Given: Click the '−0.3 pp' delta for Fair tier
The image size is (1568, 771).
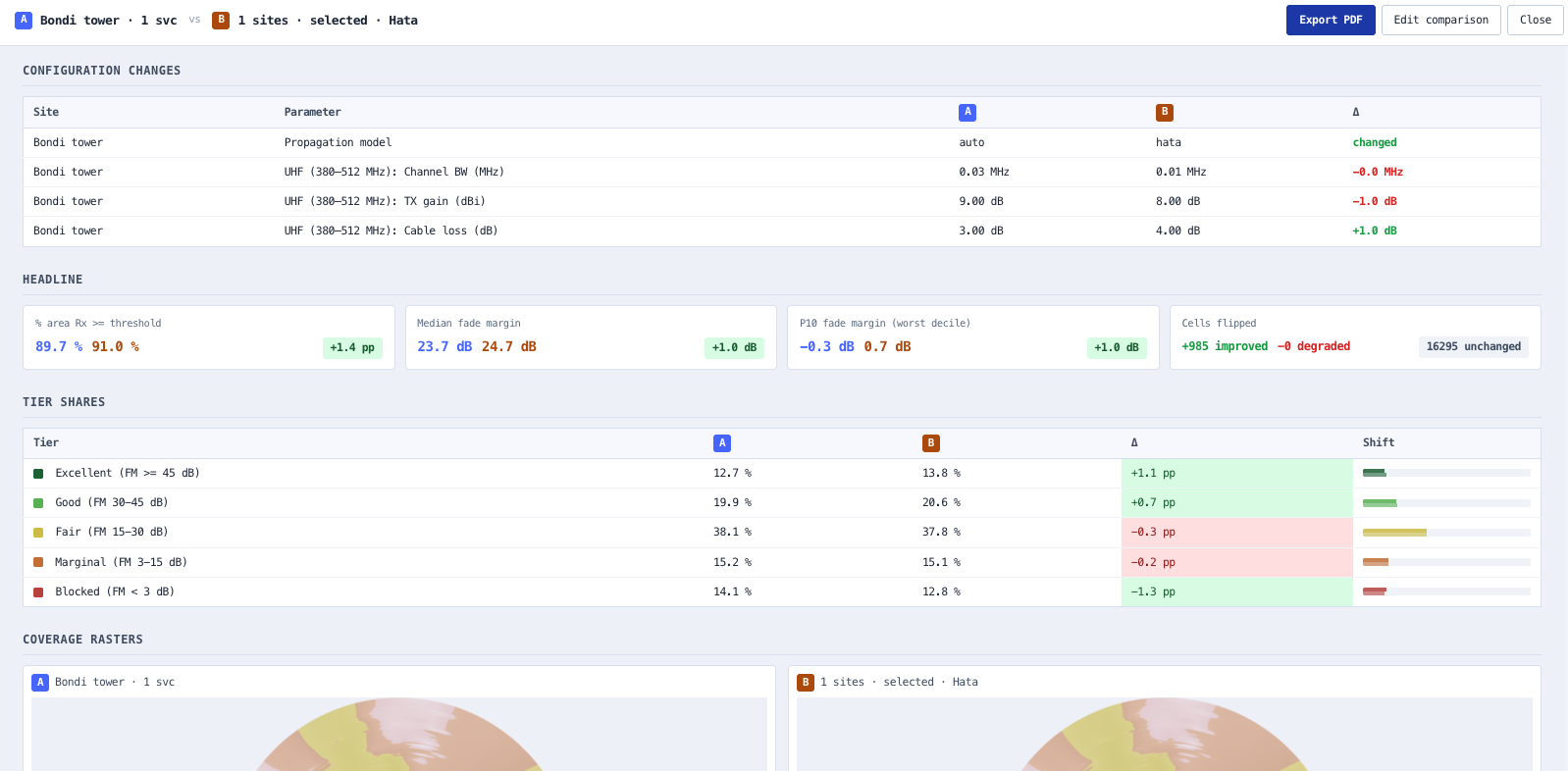Looking at the screenshot, I should coord(1153,532).
